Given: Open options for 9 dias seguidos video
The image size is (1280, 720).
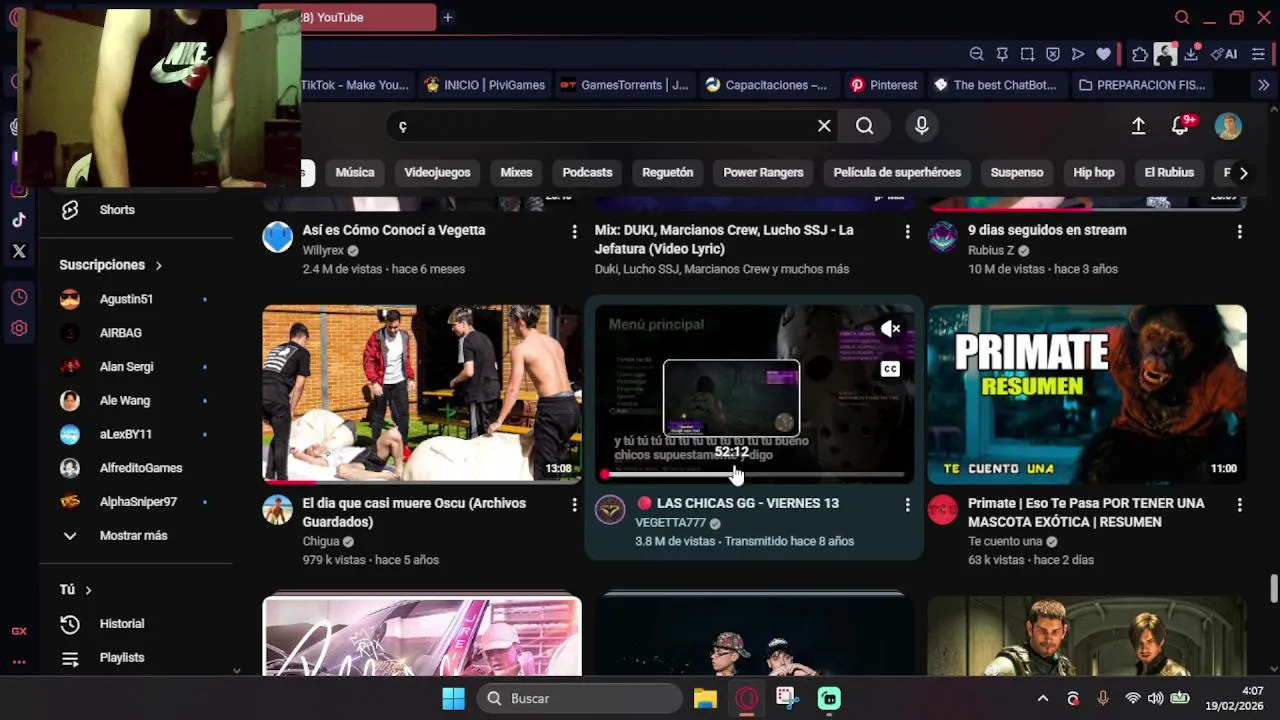Looking at the screenshot, I should click(x=1240, y=231).
